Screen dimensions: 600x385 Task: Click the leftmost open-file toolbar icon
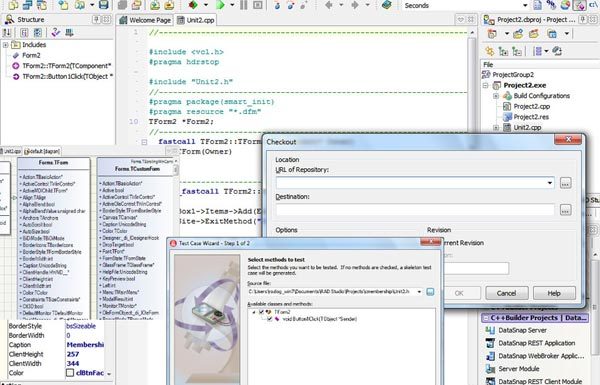click(x=13, y=5)
